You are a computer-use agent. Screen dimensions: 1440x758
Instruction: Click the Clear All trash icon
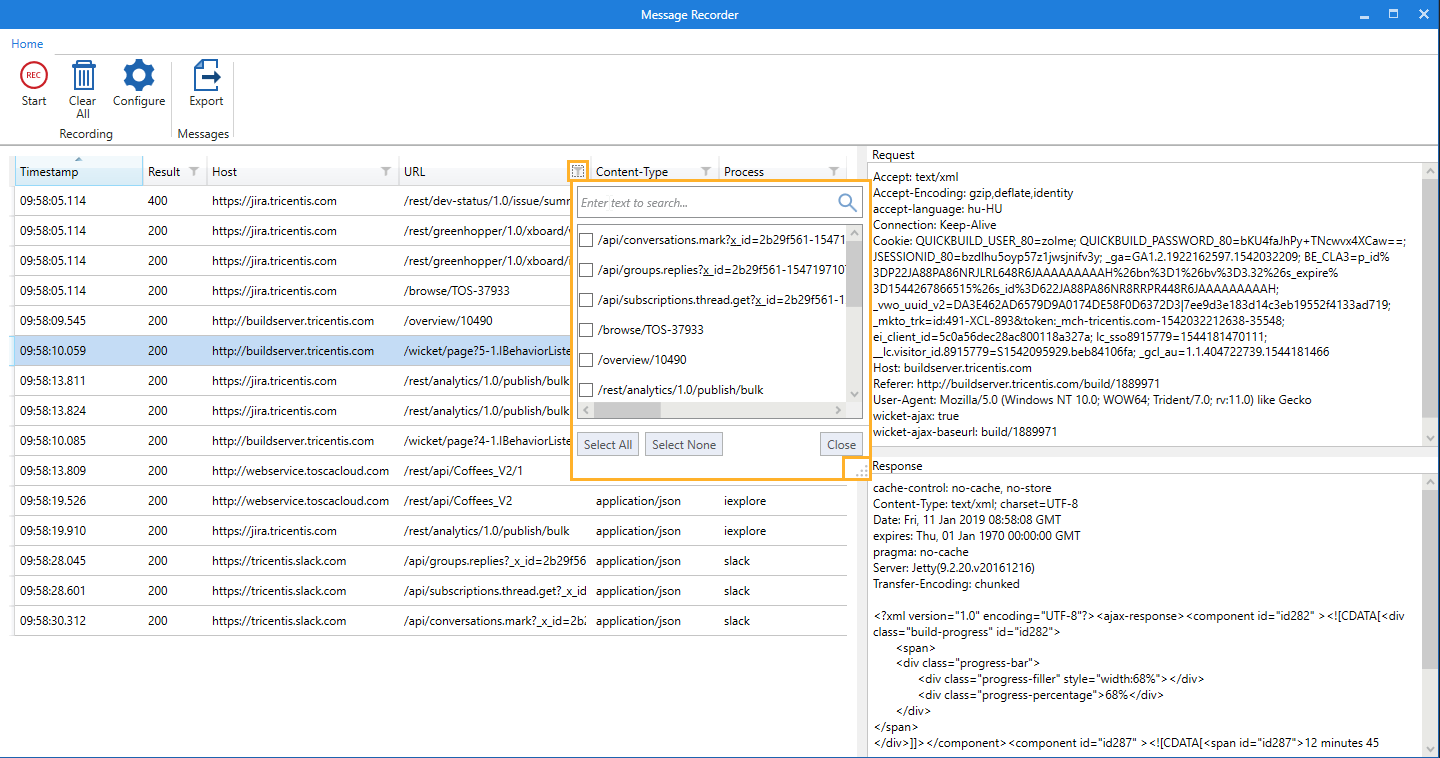point(83,77)
